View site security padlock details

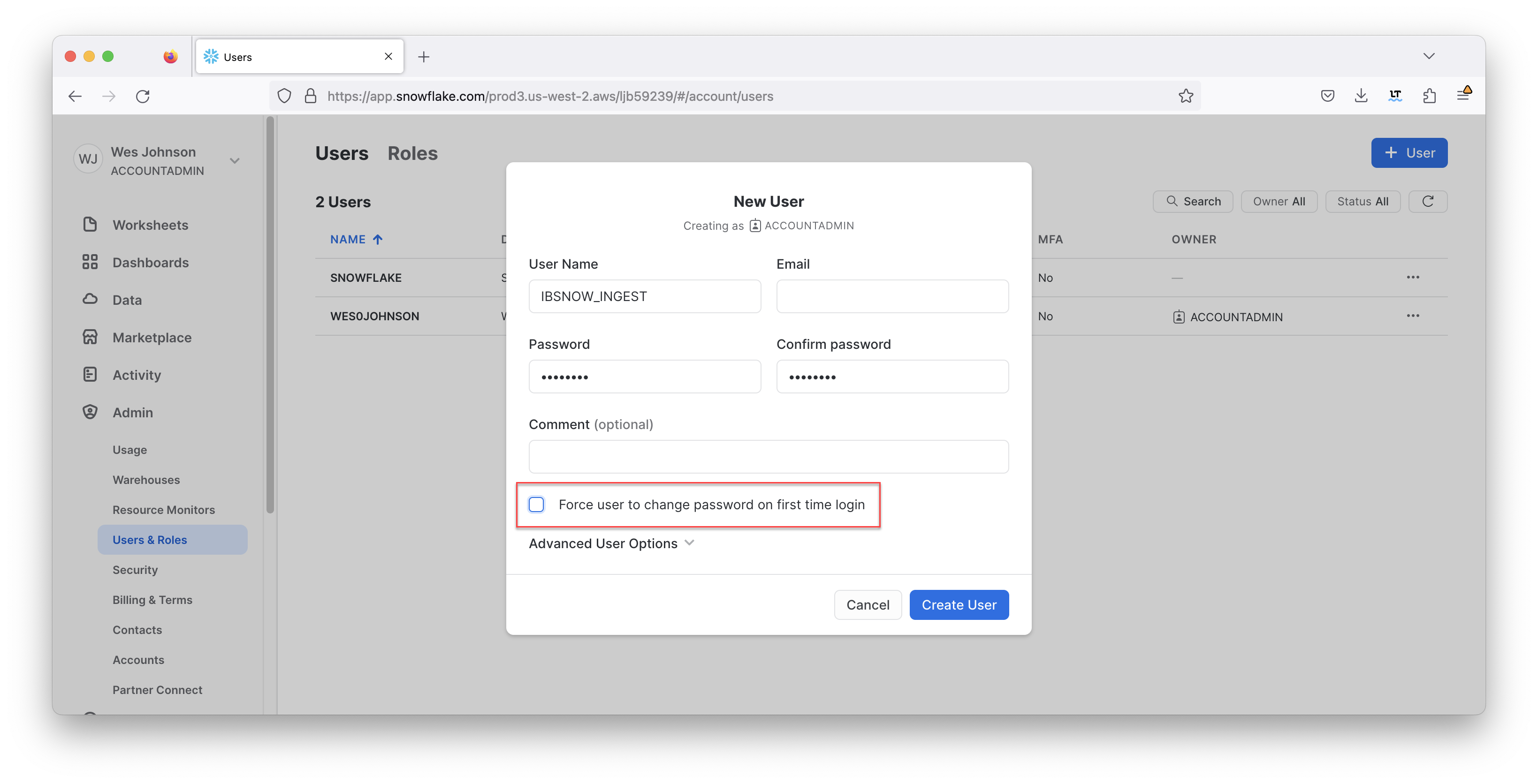click(x=310, y=96)
